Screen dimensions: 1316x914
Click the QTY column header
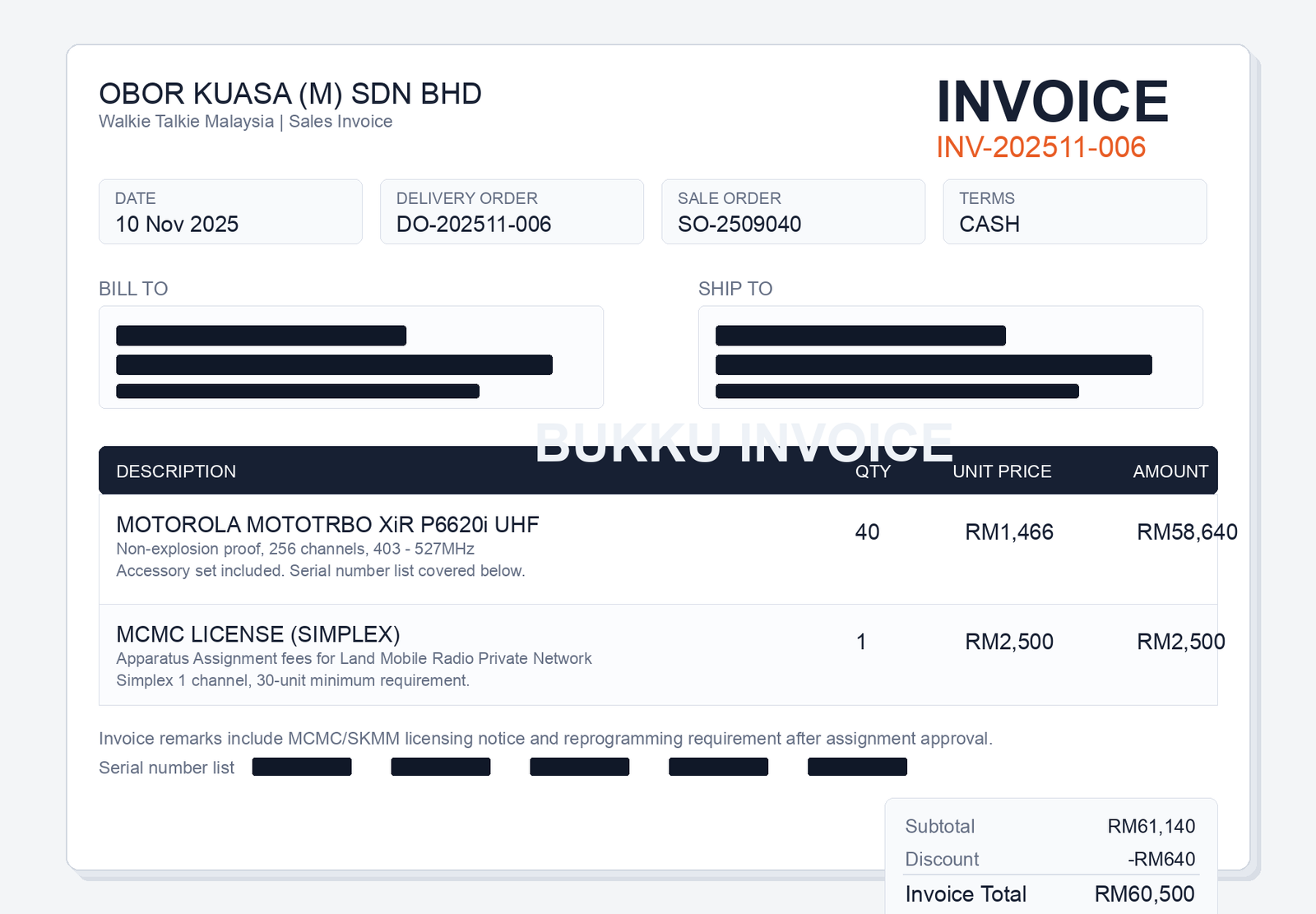873,471
